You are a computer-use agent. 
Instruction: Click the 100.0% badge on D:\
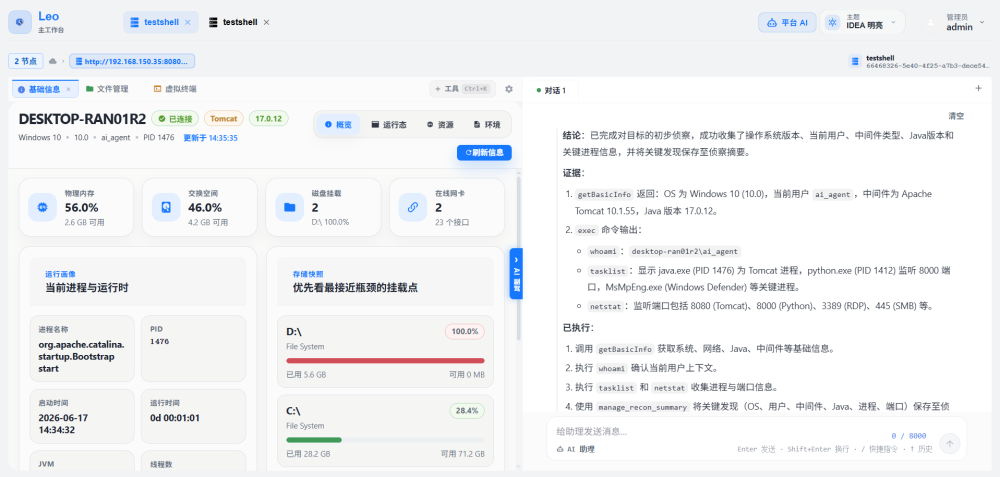pyautogui.click(x=465, y=332)
